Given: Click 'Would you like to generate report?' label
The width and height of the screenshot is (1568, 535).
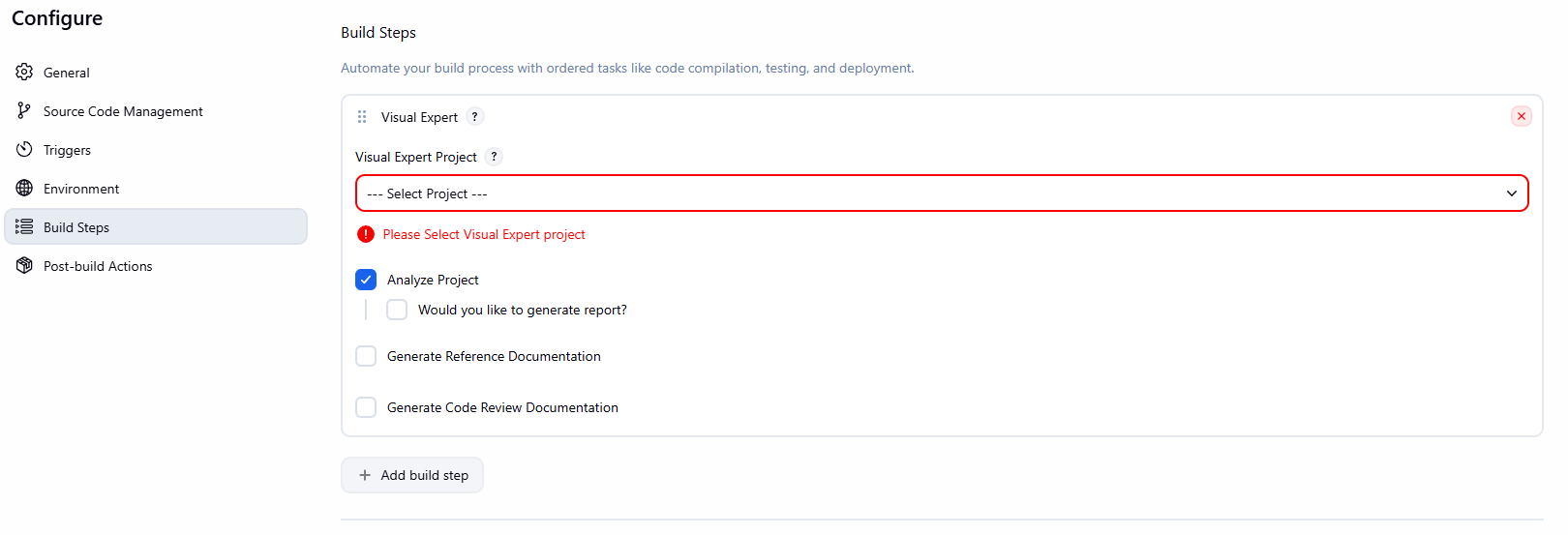Looking at the screenshot, I should coord(523,310).
